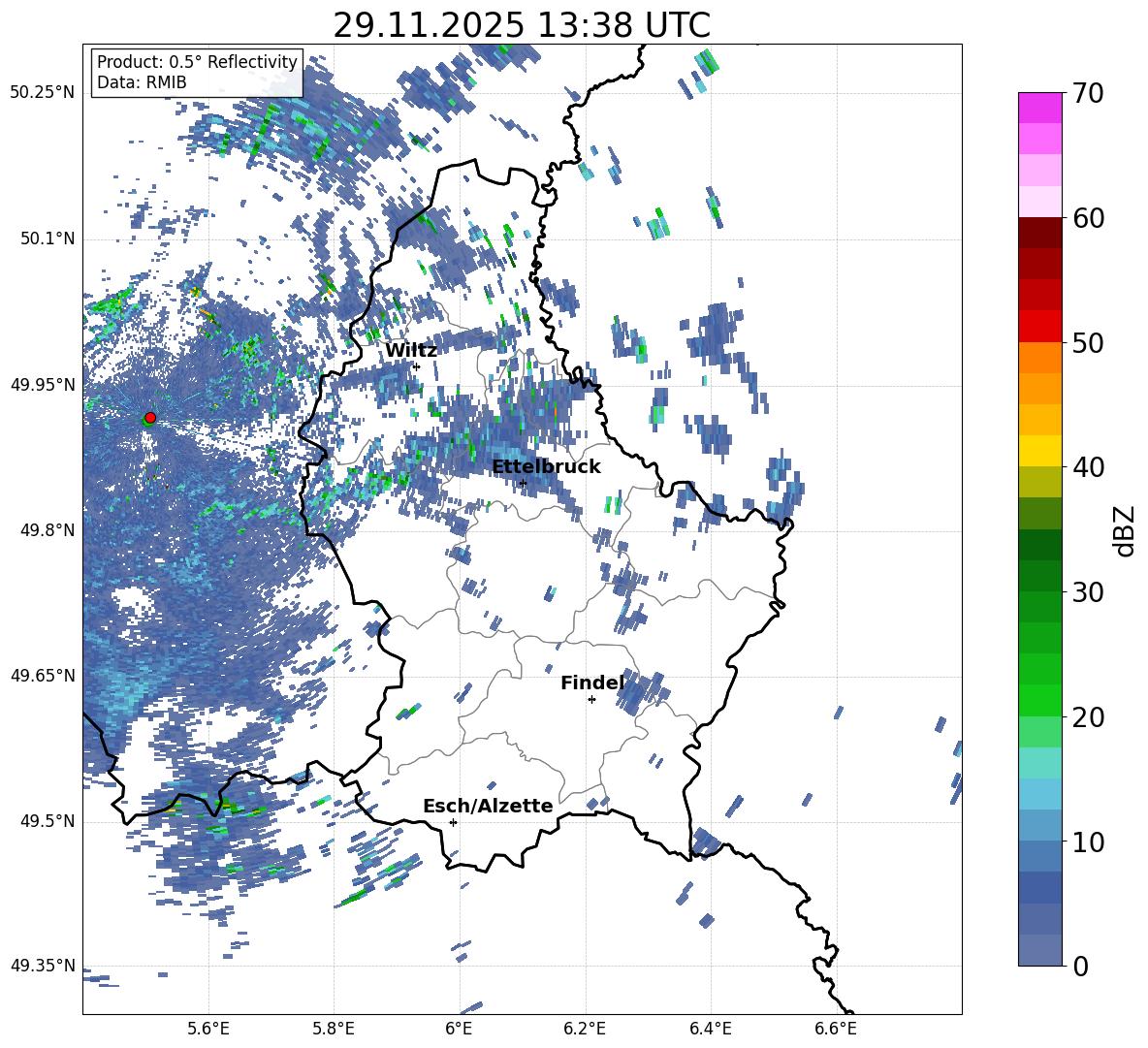Click the colorbar tick value 30
Viewport: 1148px width, 1048px height.
(x=1089, y=592)
